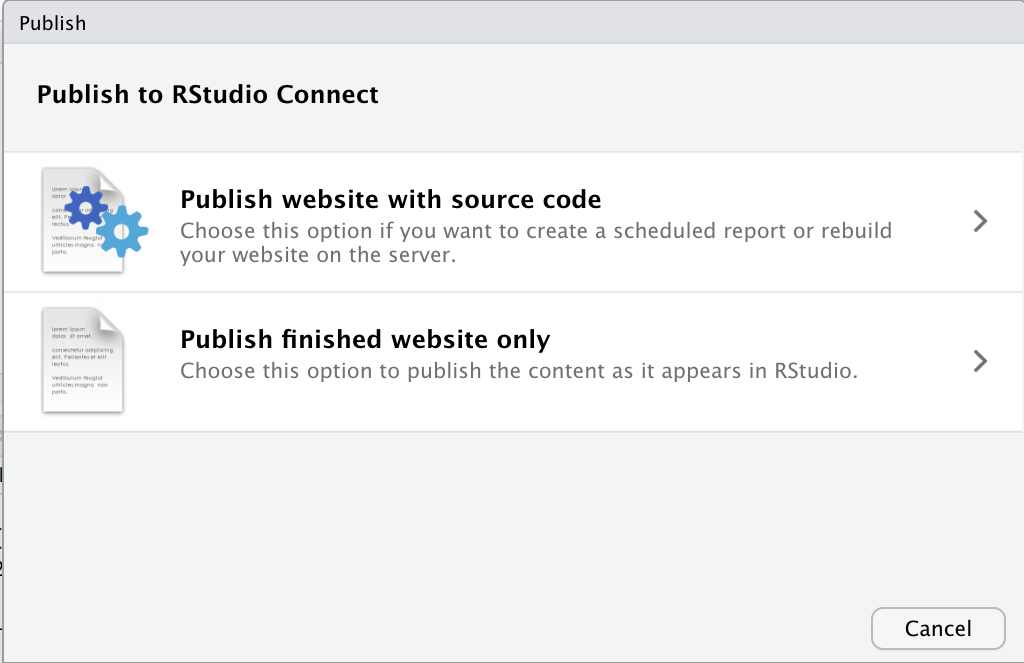
Task: Click the plain document icon for finished website
Action: [83, 362]
